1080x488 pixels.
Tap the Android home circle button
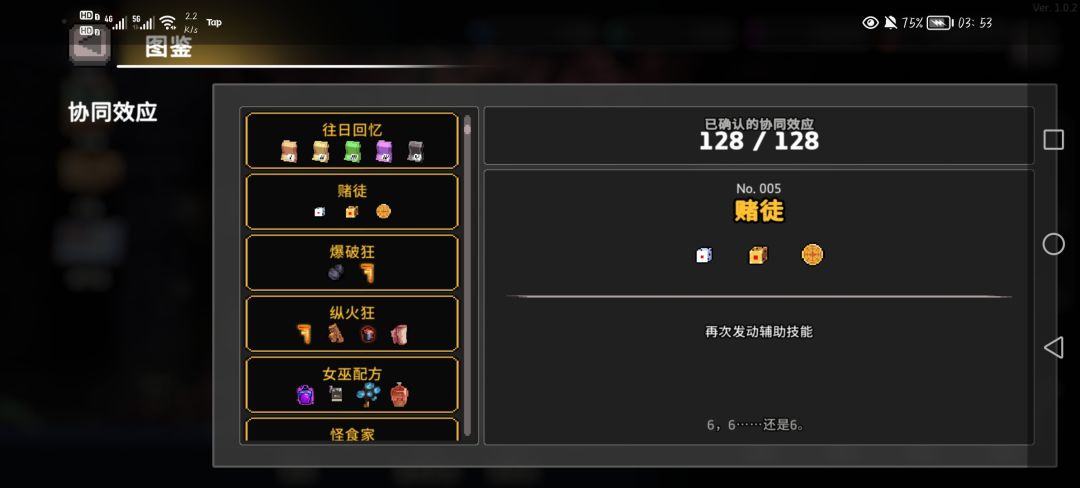1053,244
